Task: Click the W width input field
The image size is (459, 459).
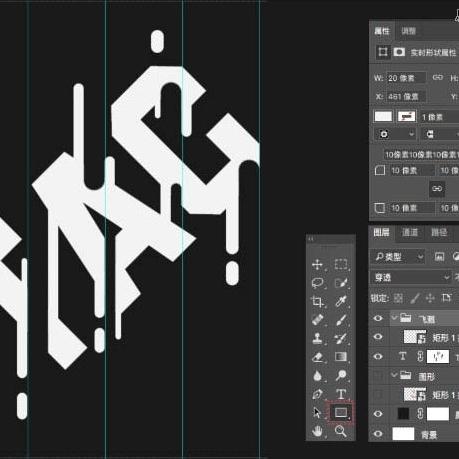Action: [406, 78]
